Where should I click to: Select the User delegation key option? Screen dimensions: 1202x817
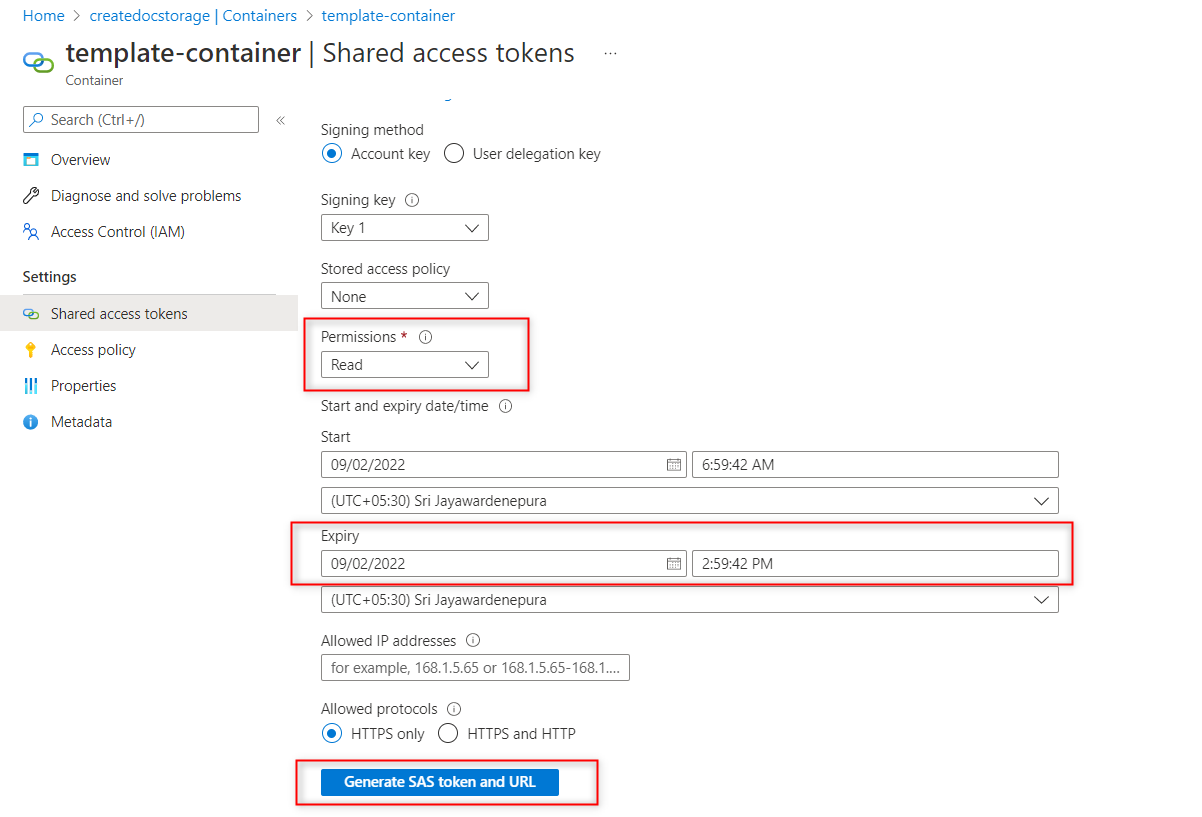[454, 154]
